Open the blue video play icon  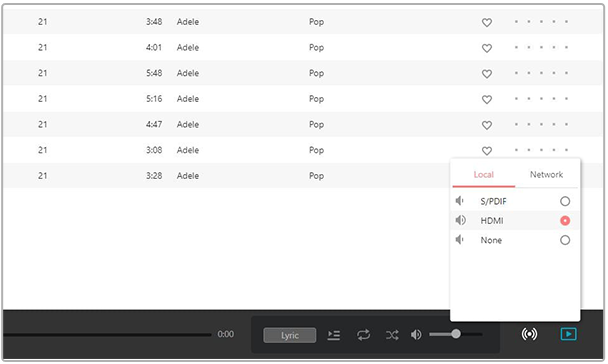tap(568, 334)
